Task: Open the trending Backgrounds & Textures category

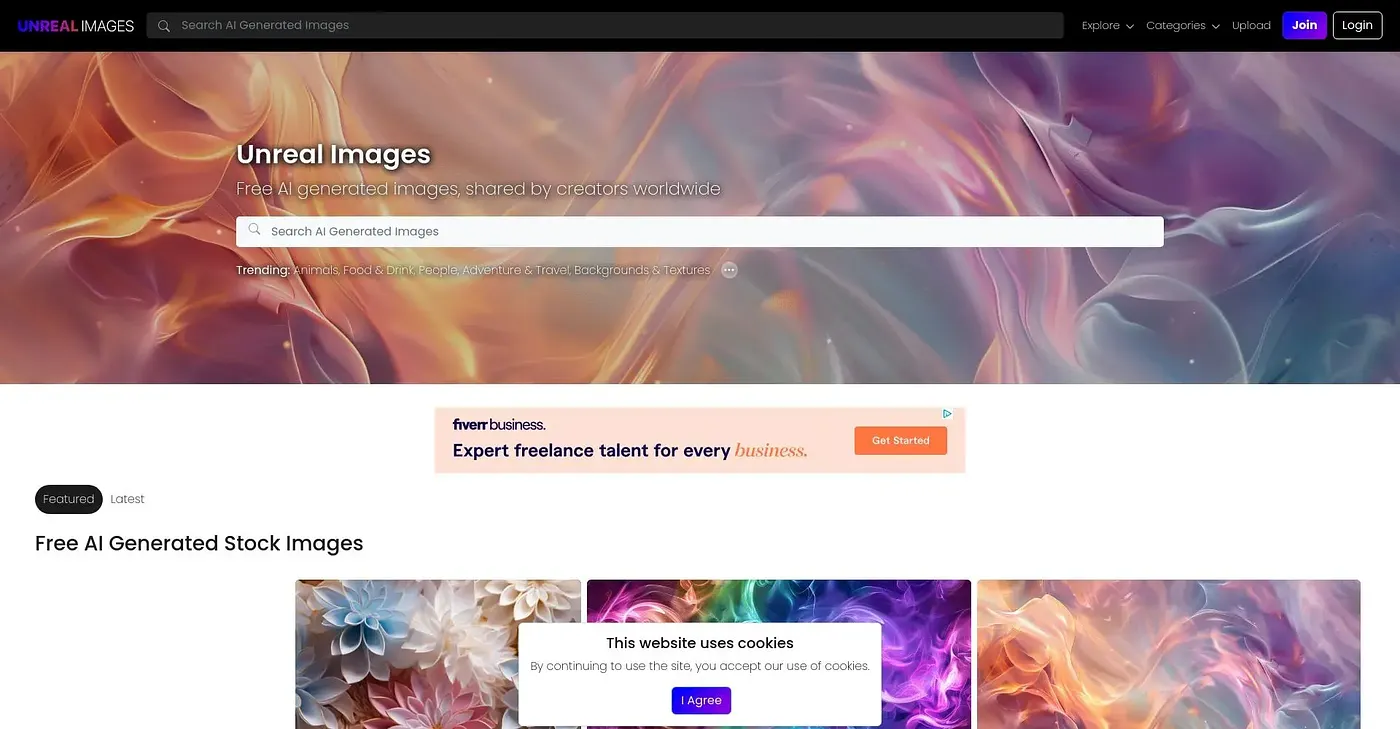Action: [x=642, y=270]
